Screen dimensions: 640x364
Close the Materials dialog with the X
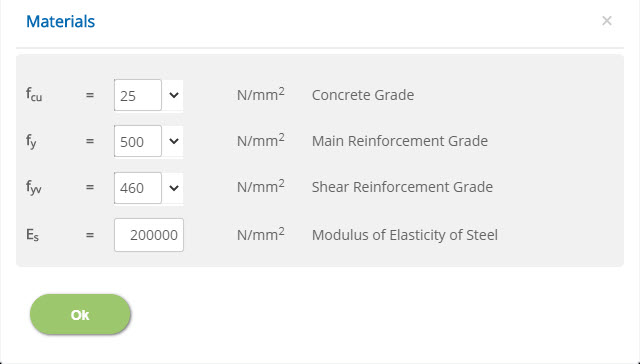tap(607, 20)
